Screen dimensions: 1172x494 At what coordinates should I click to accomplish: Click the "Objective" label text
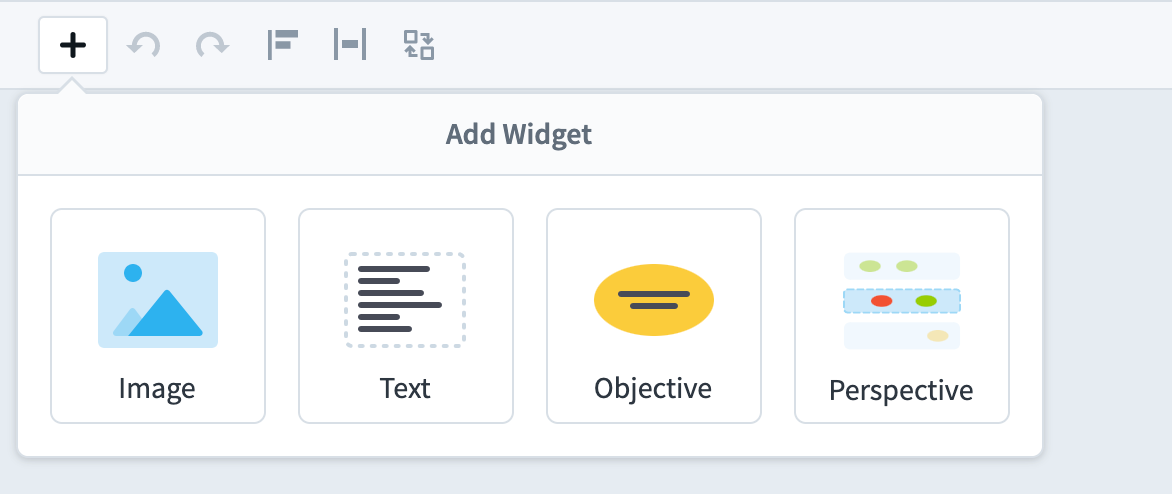[x=653, y=389]
